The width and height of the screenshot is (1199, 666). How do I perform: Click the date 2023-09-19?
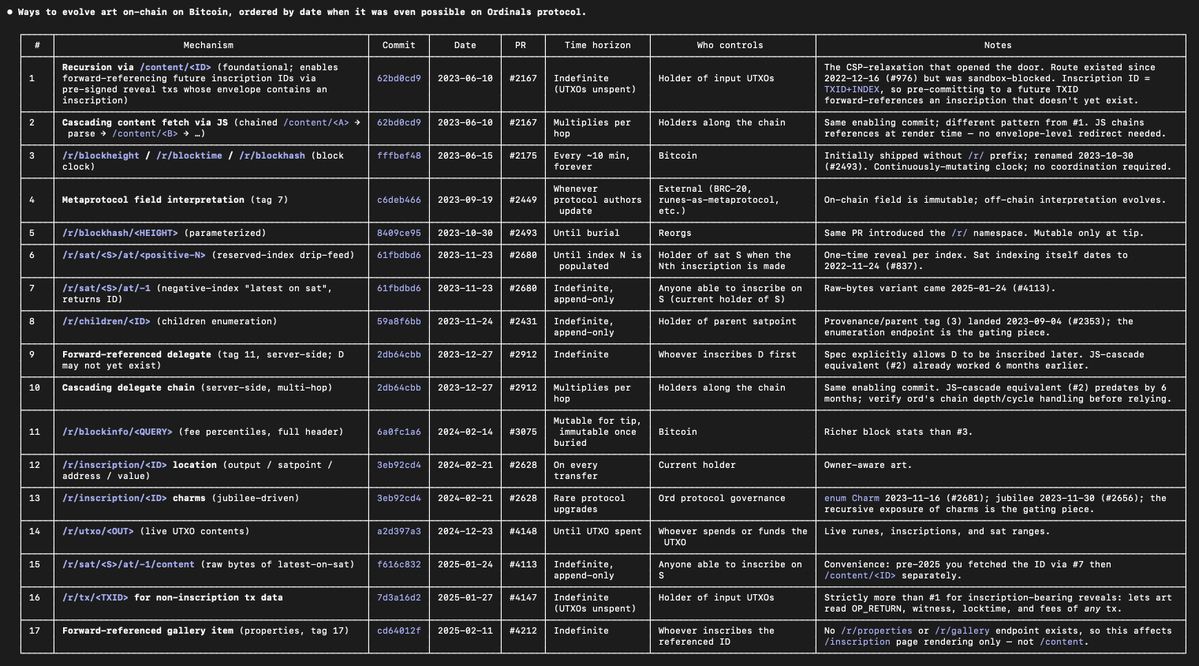click(465, 200)
